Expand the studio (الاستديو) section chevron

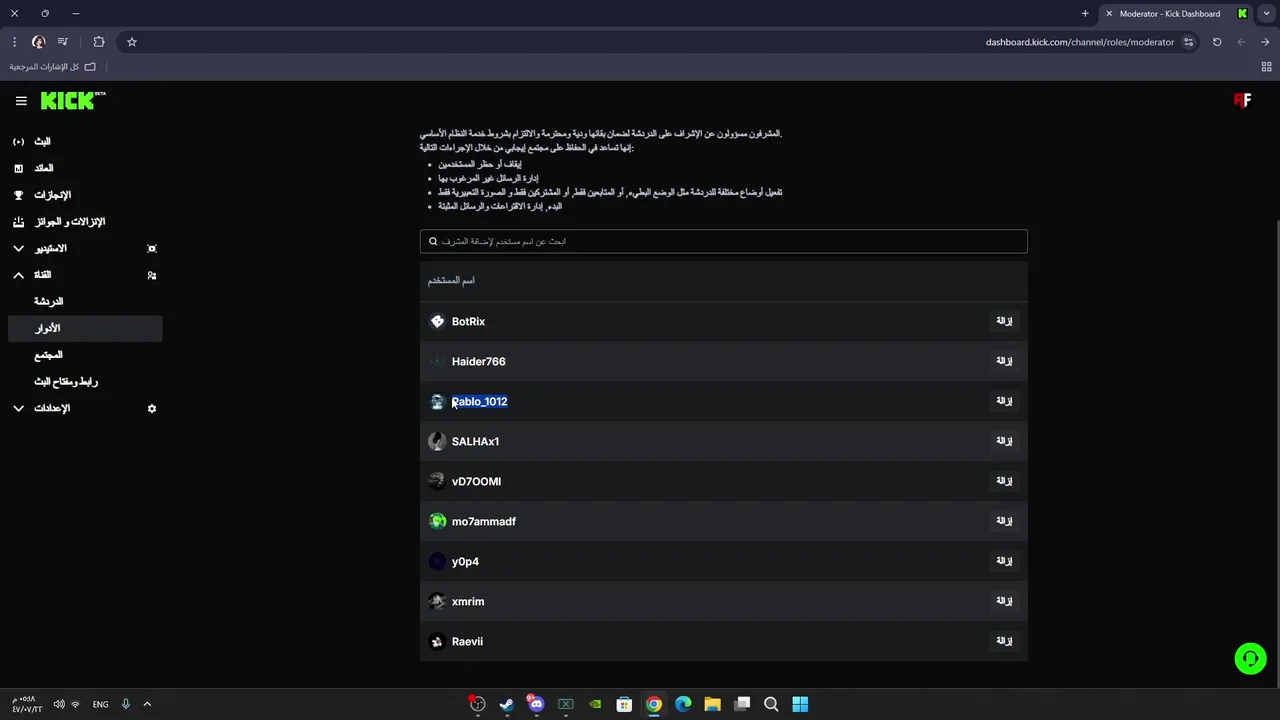(x=18, y=248)
